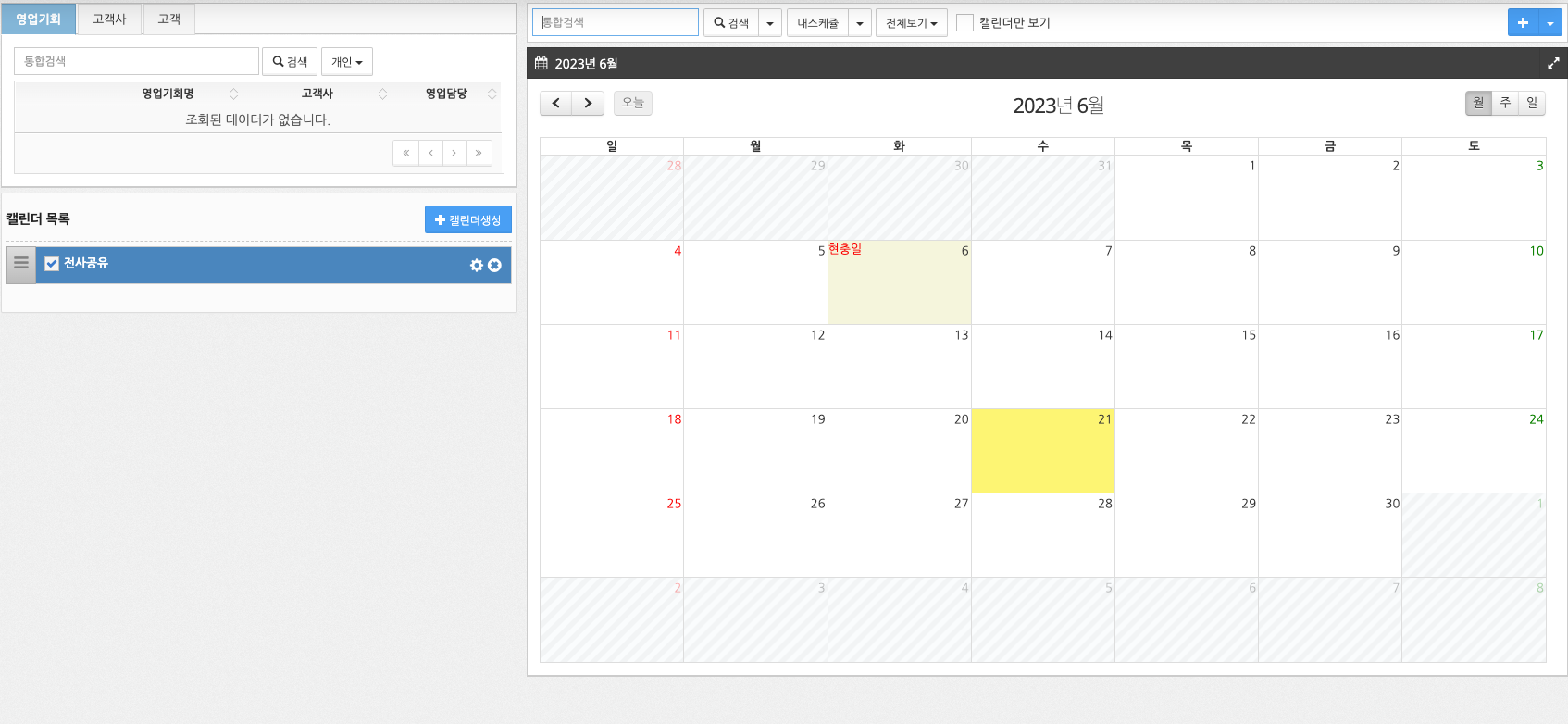The width and height of the screenshot is (1568, 724).
Task: Open the 전체보기 dropdown
Action: [x=911, y=22]
